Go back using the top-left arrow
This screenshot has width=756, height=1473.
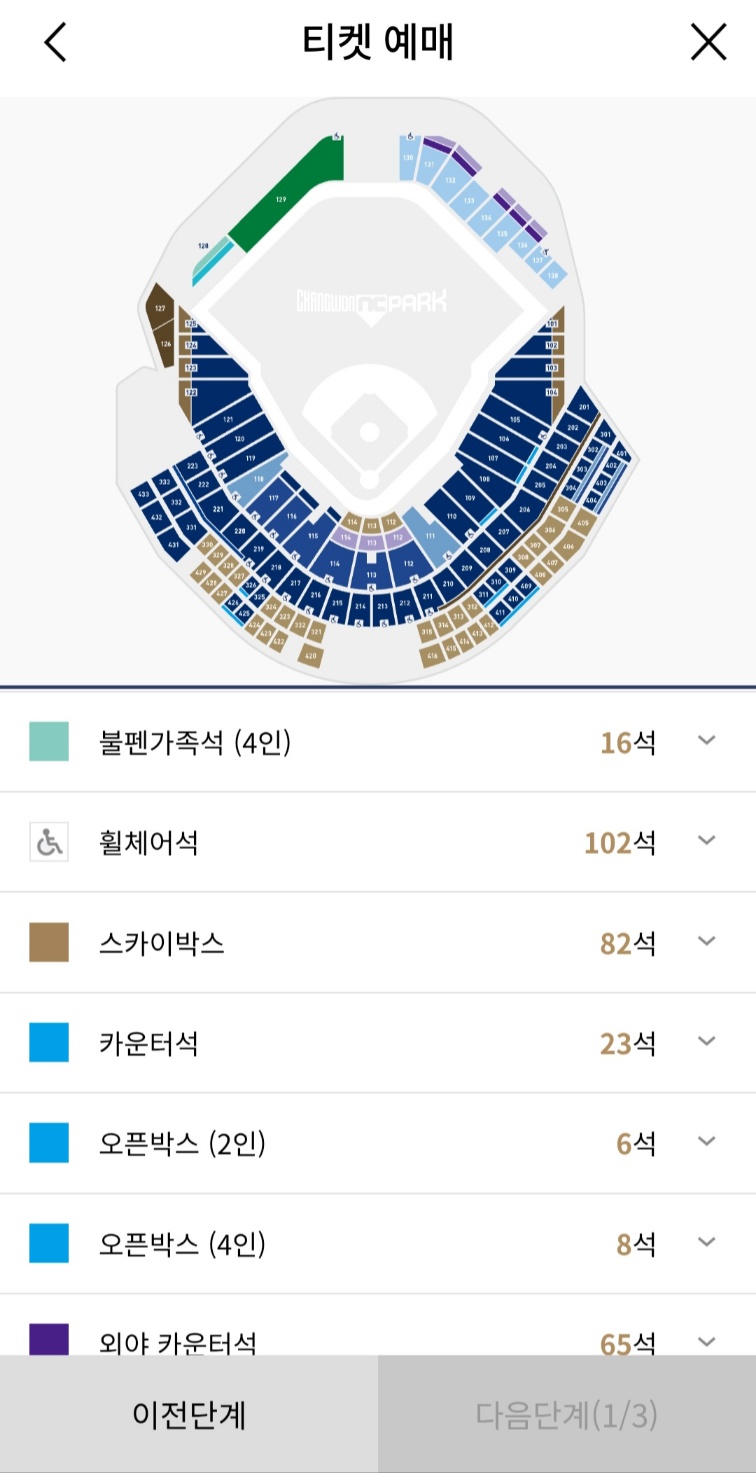56,42
